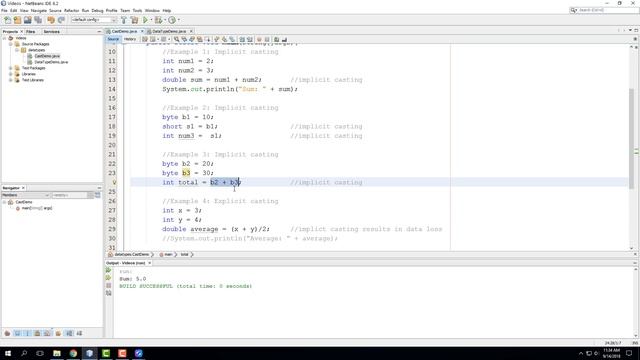Click Start Macro Recording editor icon
The height and width of the screenshot is (360, 640).
(259, 39)
